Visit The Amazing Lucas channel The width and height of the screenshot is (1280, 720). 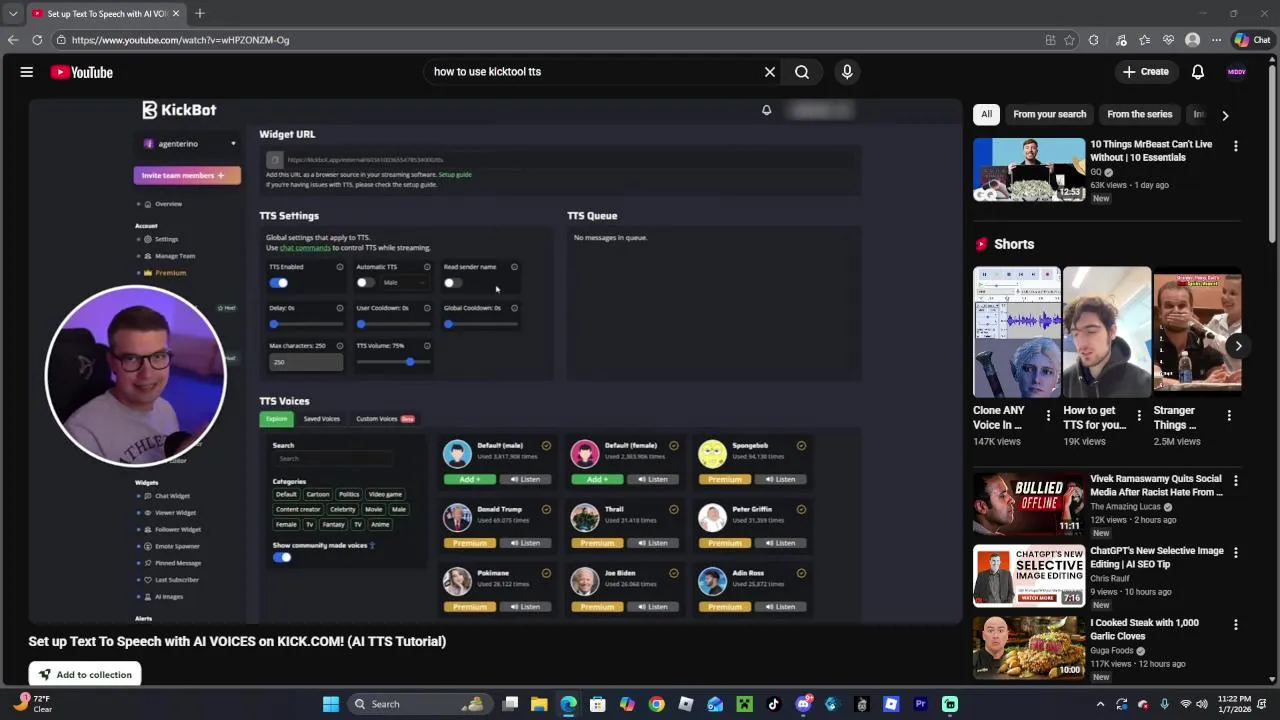tap(1125, 507)
